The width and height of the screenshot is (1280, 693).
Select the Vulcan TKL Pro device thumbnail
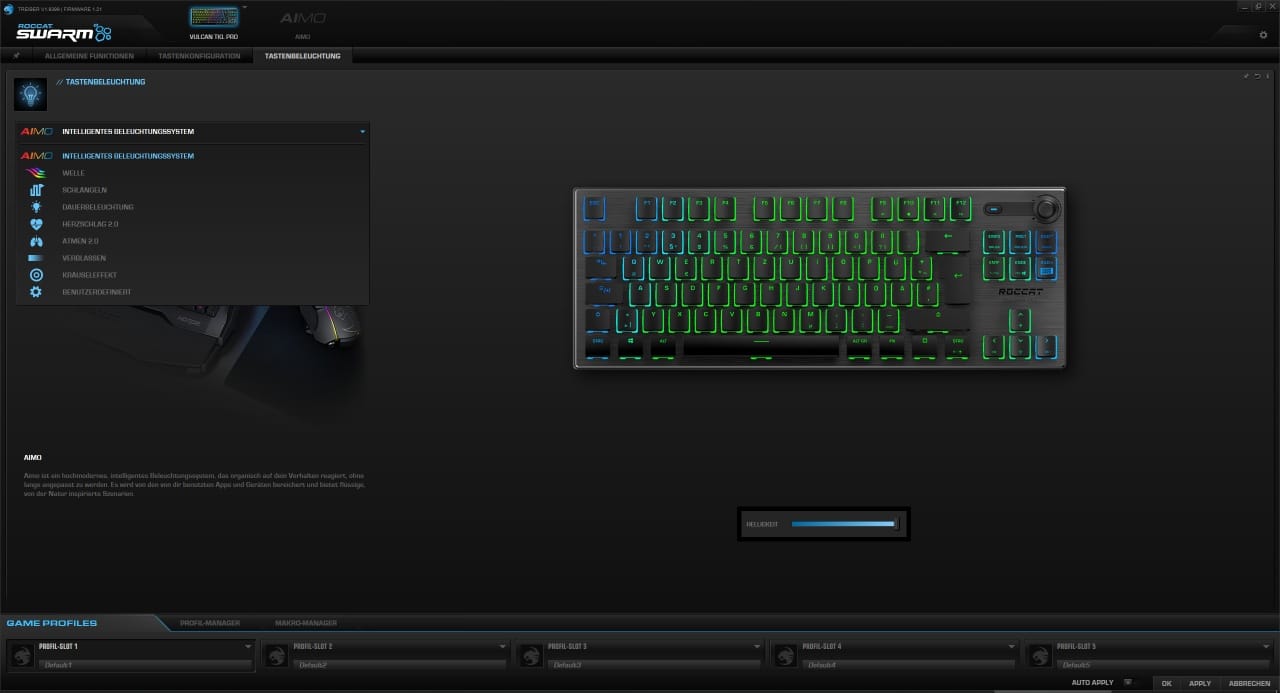tap(214, 18)
